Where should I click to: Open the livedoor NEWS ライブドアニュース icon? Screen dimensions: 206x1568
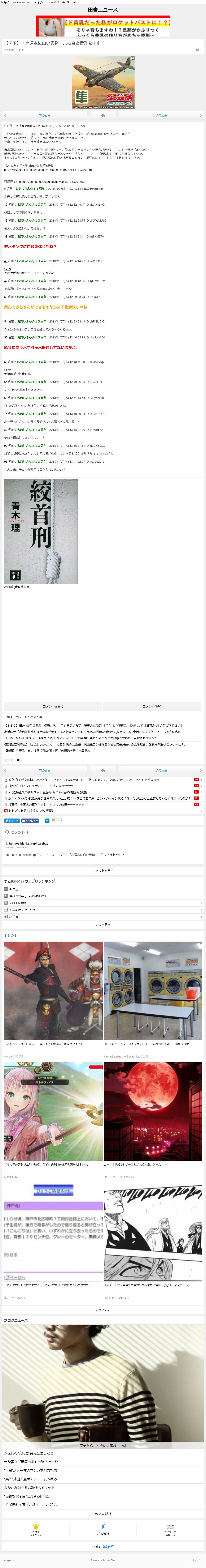click(x=170, y=1530)
